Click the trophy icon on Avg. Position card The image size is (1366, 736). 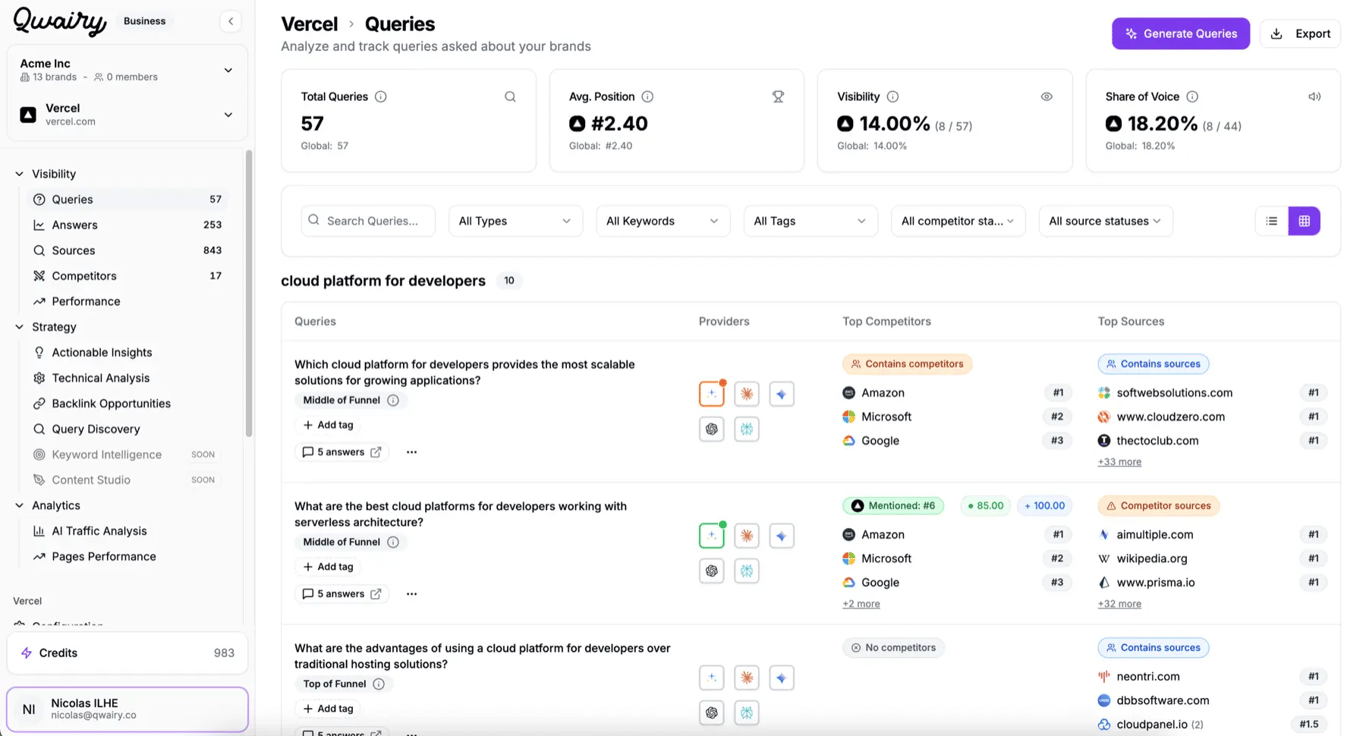778,96
